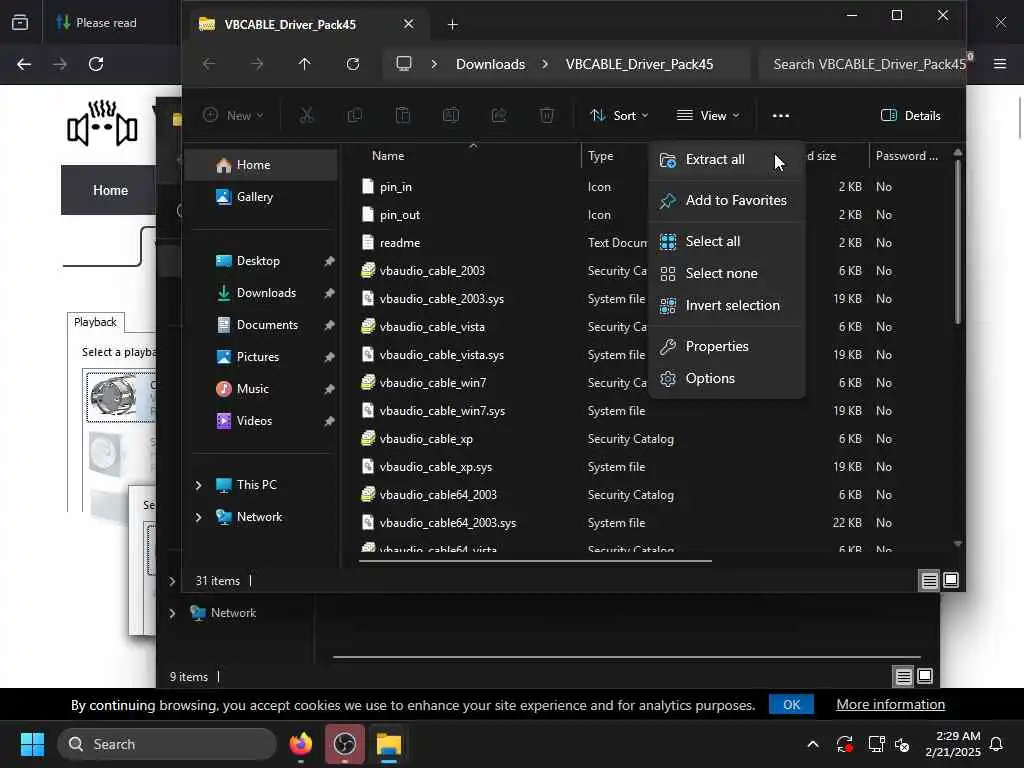
Task: Click the horizontal scrollbar of file list
Action: tap(536, 560)
